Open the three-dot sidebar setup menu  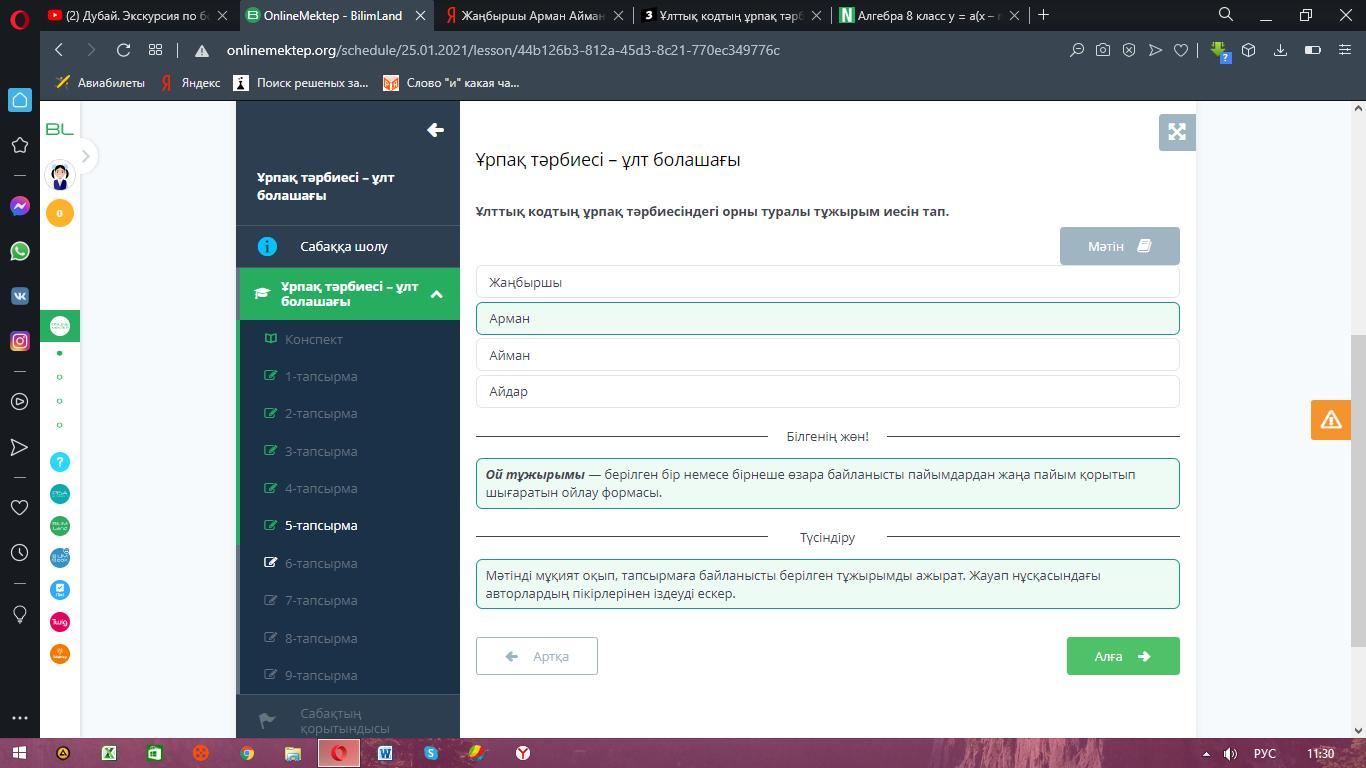click(x=19, y=717)
